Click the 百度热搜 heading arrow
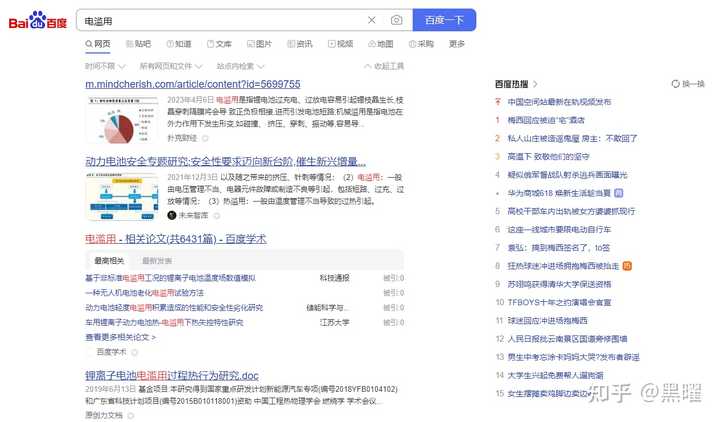Screen dimensions: 720x422 click(x=535, y=84)
